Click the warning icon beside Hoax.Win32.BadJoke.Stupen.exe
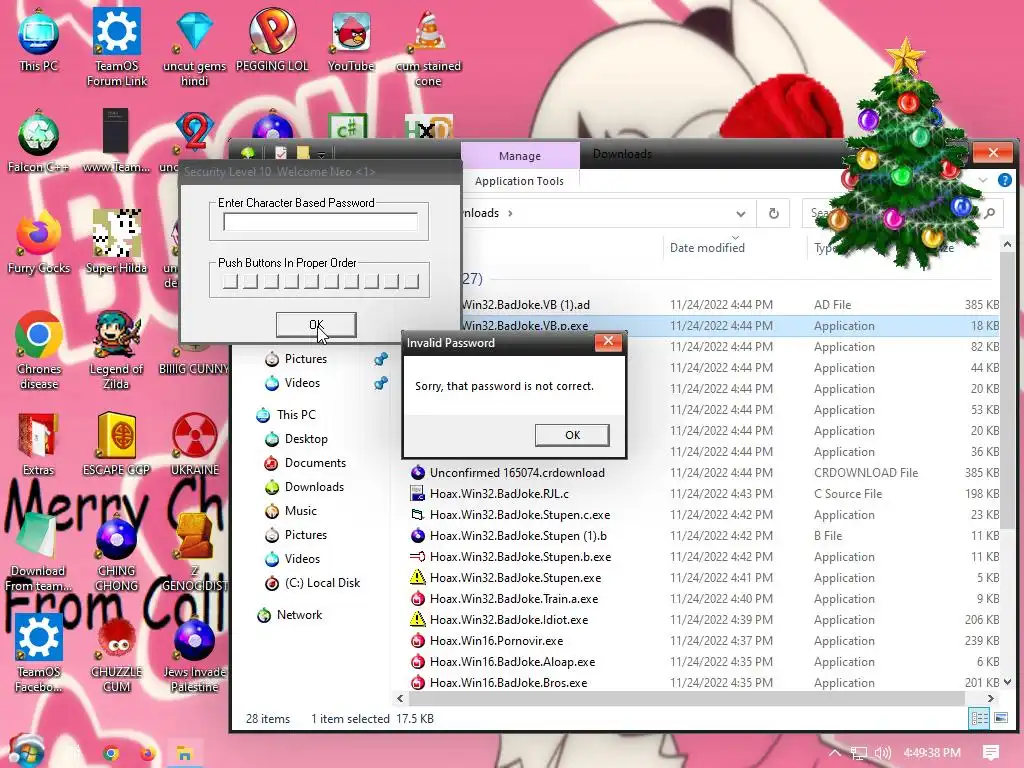This screenshot has width=1024, height=768. (x=417, y=577)
